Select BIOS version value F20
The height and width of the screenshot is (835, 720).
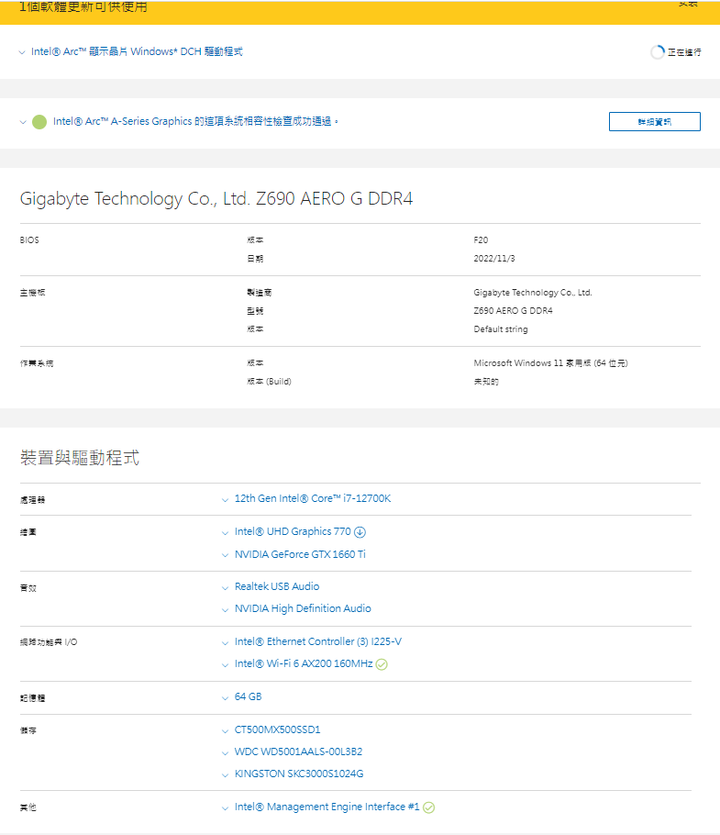481,240
